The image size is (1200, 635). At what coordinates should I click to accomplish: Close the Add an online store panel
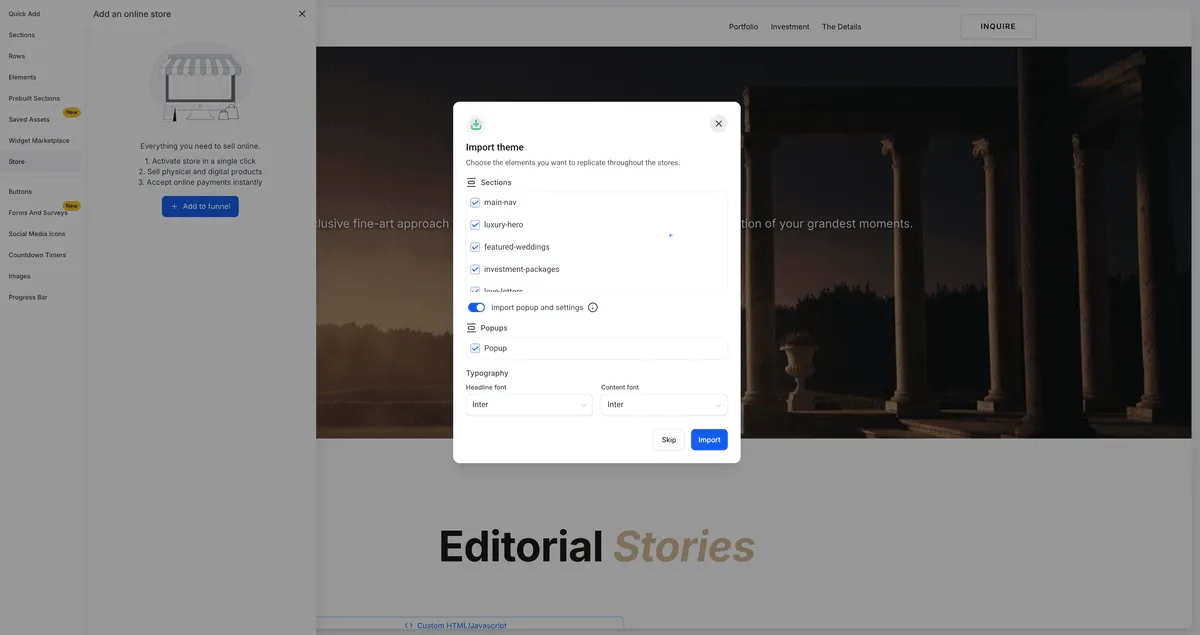[302, 14]
